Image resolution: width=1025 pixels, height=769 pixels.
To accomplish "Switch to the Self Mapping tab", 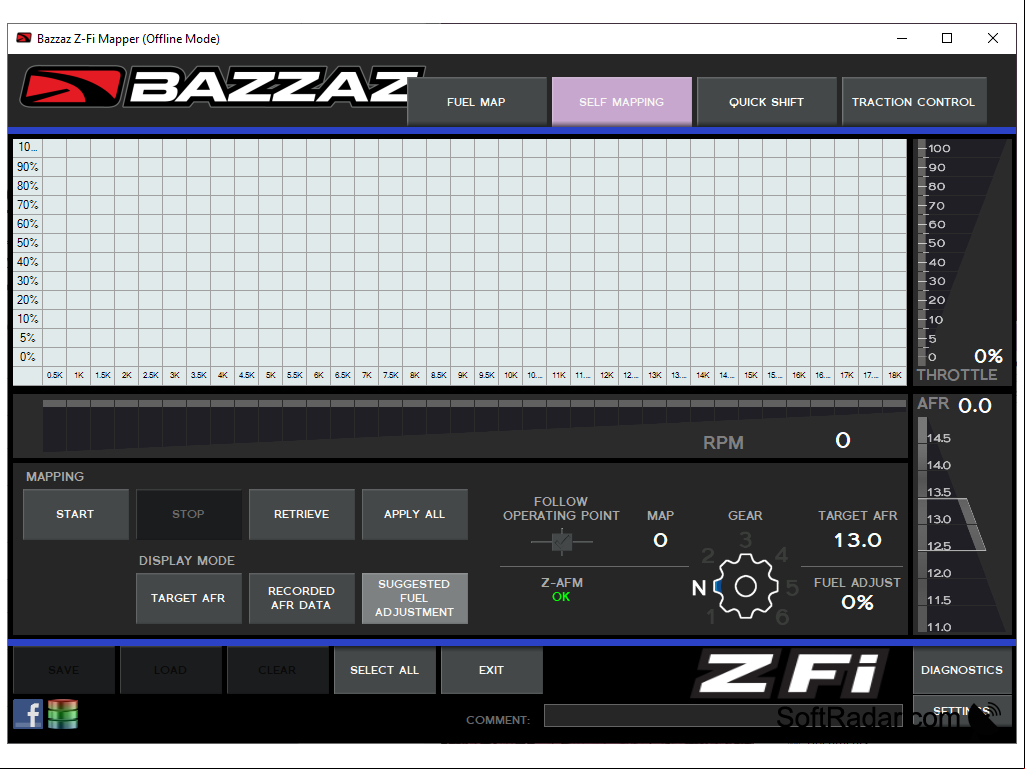I will [x=622, y=101].
